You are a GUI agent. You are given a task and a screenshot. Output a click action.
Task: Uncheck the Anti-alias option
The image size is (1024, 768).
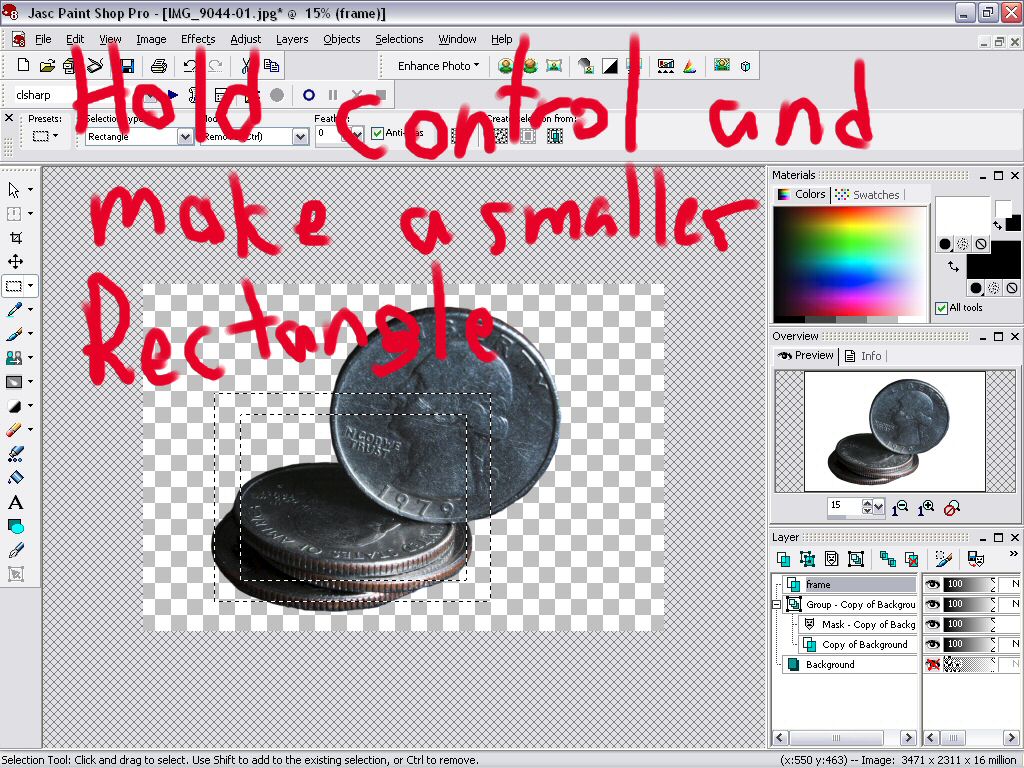click(x=376, y=132)
